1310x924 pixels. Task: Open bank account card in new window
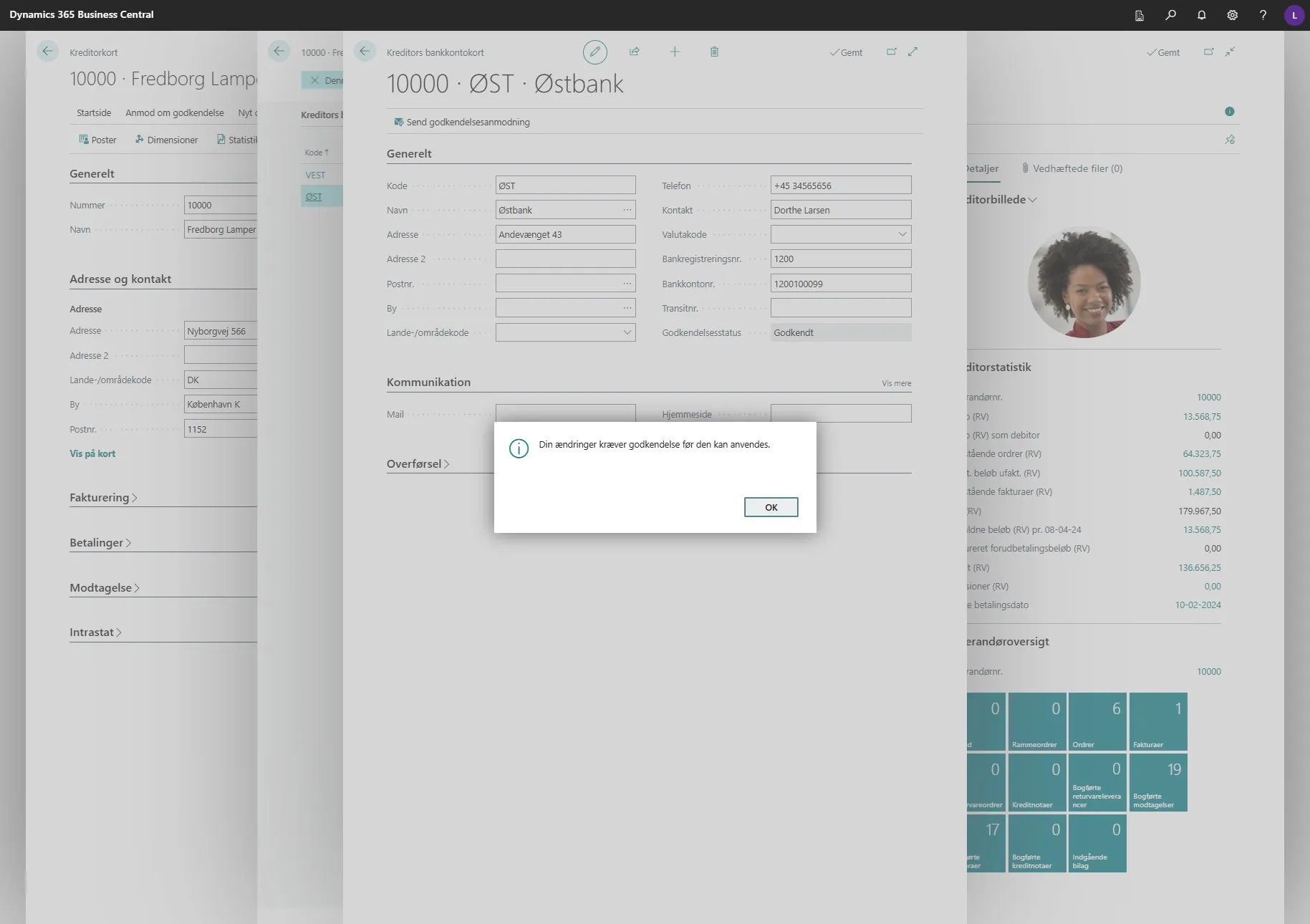[x=892, y=52]
